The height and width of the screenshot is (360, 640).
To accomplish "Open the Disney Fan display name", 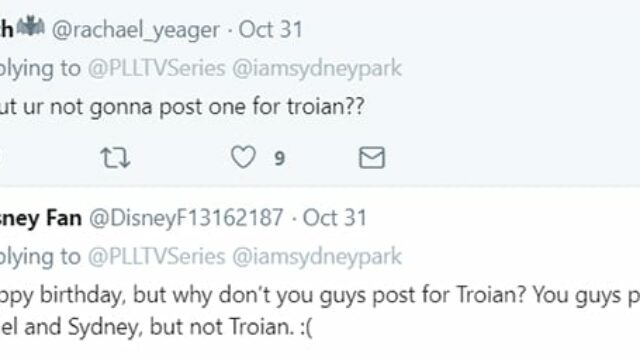I will pos(41,218).
